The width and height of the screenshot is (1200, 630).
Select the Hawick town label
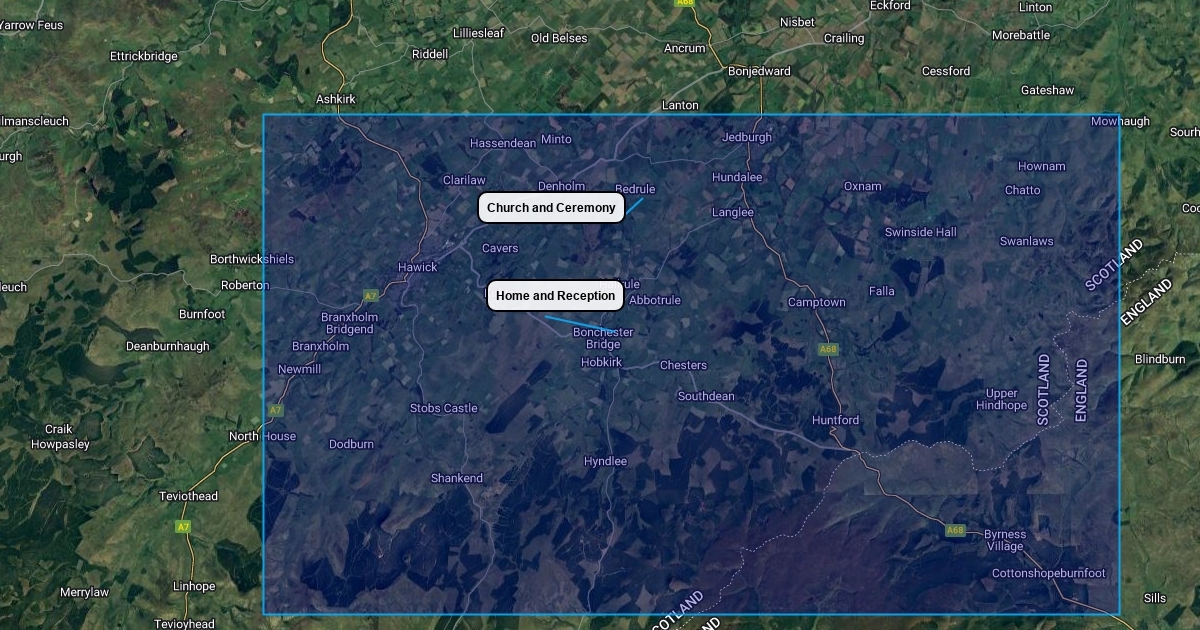coord(418,267)
